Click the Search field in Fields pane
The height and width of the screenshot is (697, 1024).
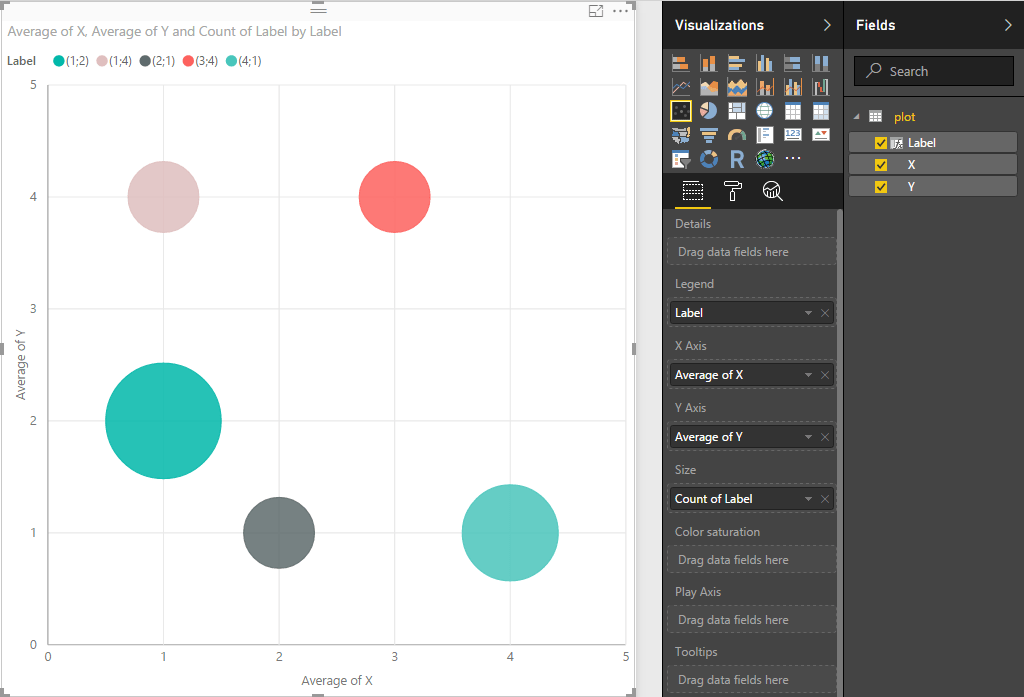tap(933, 71)
